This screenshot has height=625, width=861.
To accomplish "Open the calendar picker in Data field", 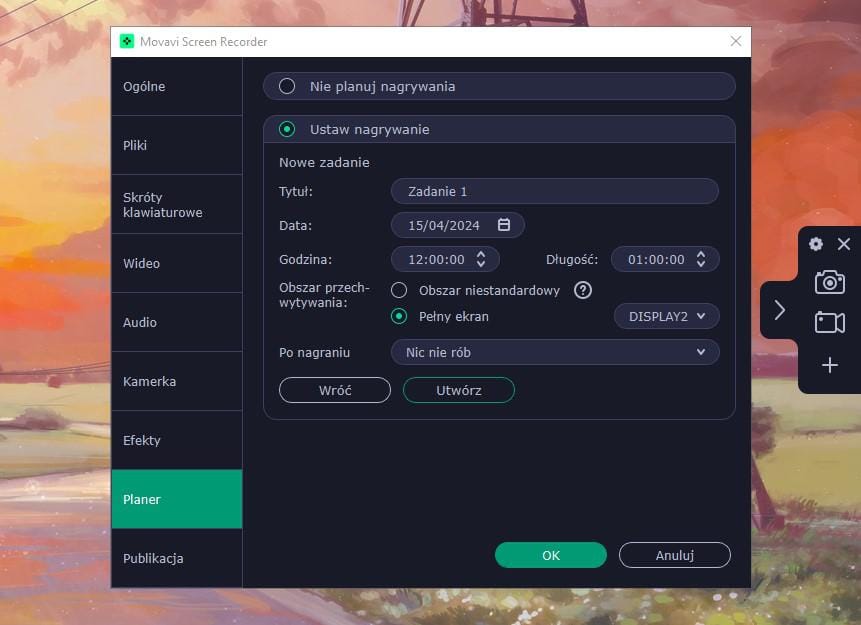I will [x=504, y=225].
